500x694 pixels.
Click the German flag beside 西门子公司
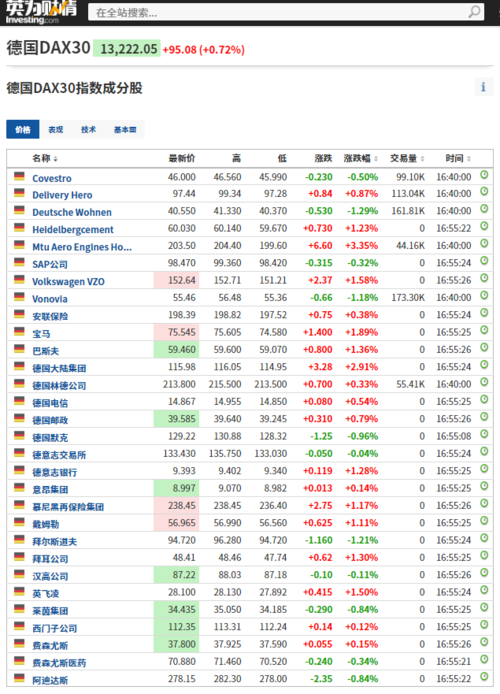[19, 626]
